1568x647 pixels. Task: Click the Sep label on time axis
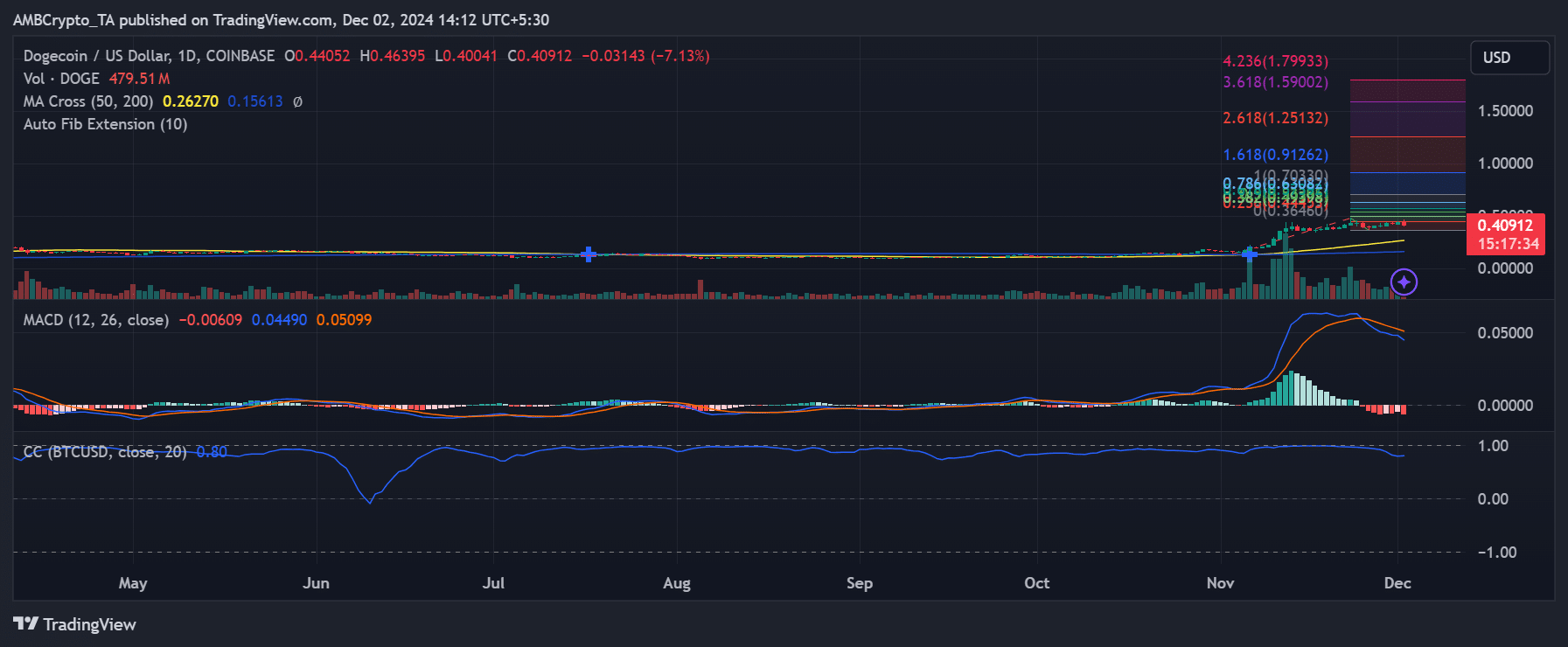[860, 583]
